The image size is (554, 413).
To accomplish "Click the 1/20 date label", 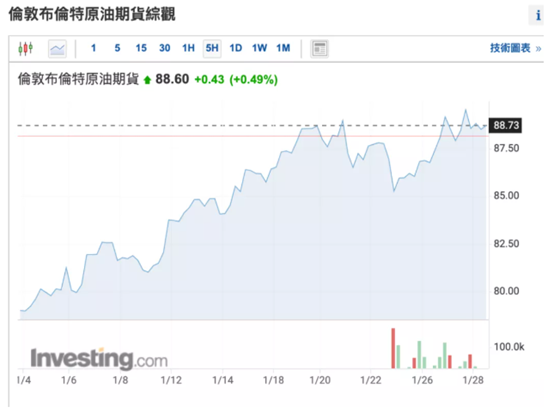I will (x=320, y=380).
